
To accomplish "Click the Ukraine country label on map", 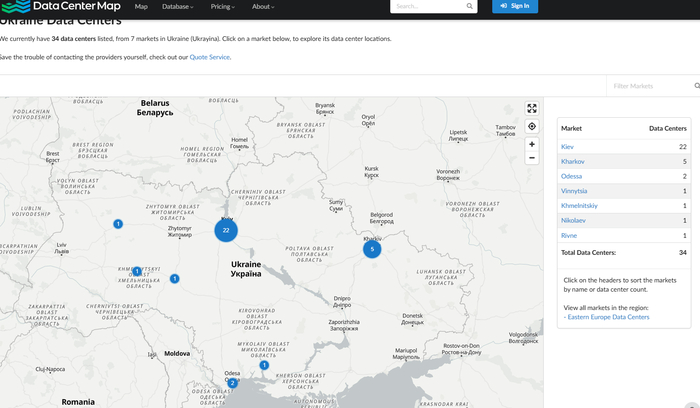I will click(x=246, y=269).
